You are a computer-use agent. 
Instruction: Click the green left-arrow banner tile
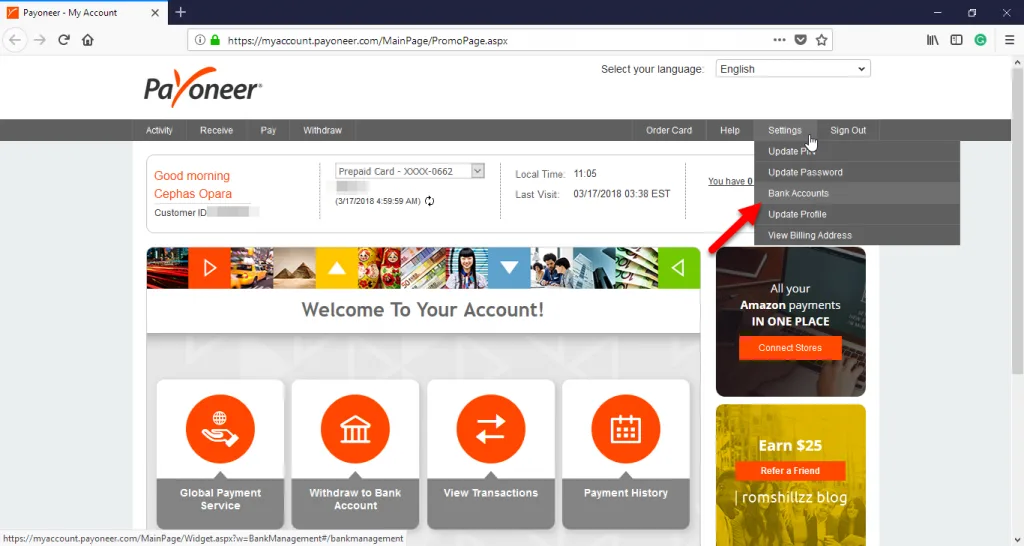[679, 268]
